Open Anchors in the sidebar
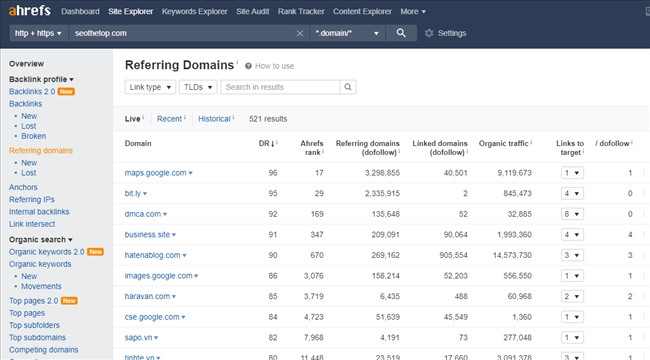650x360 pixels. click(23, 187)
